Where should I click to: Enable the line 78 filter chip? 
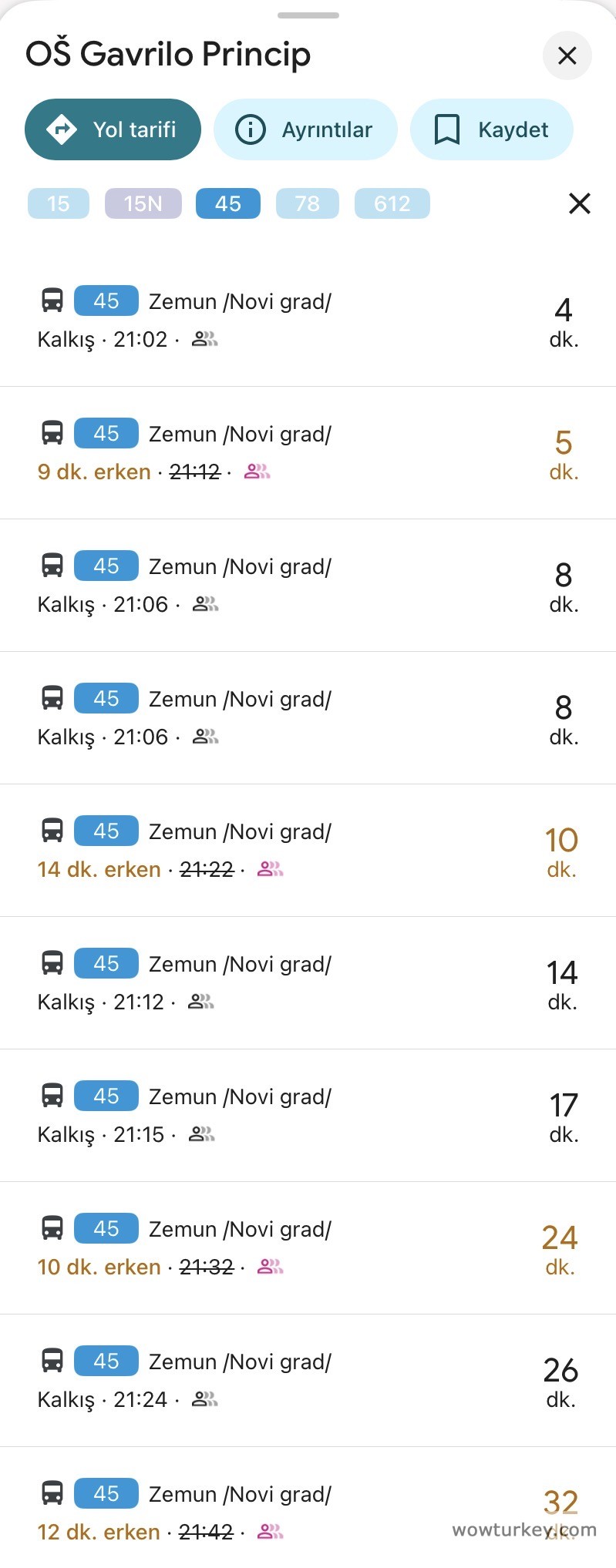[x=307, y=203]
